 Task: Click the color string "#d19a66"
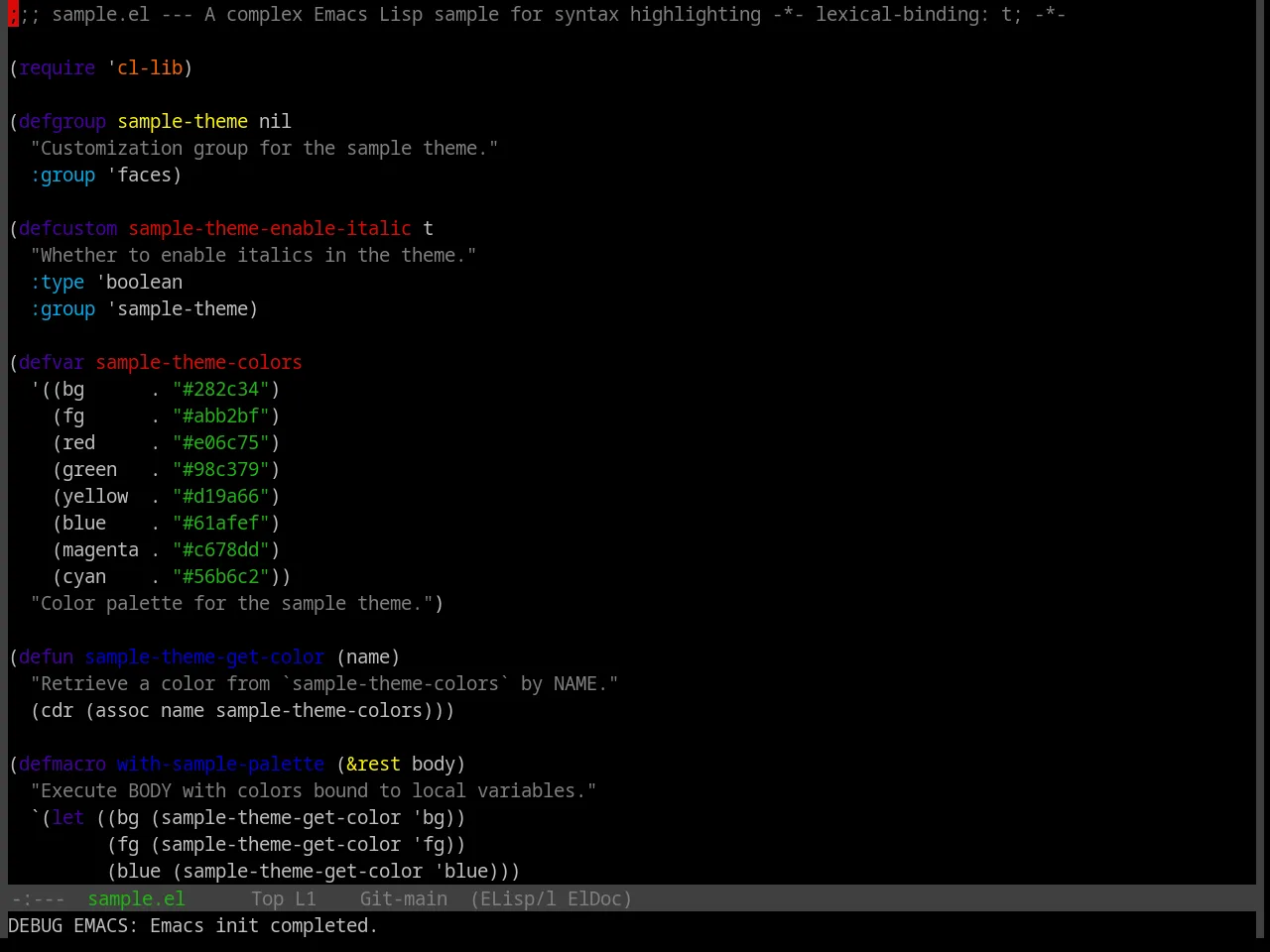pyautogui.click(x=221, y=496)
